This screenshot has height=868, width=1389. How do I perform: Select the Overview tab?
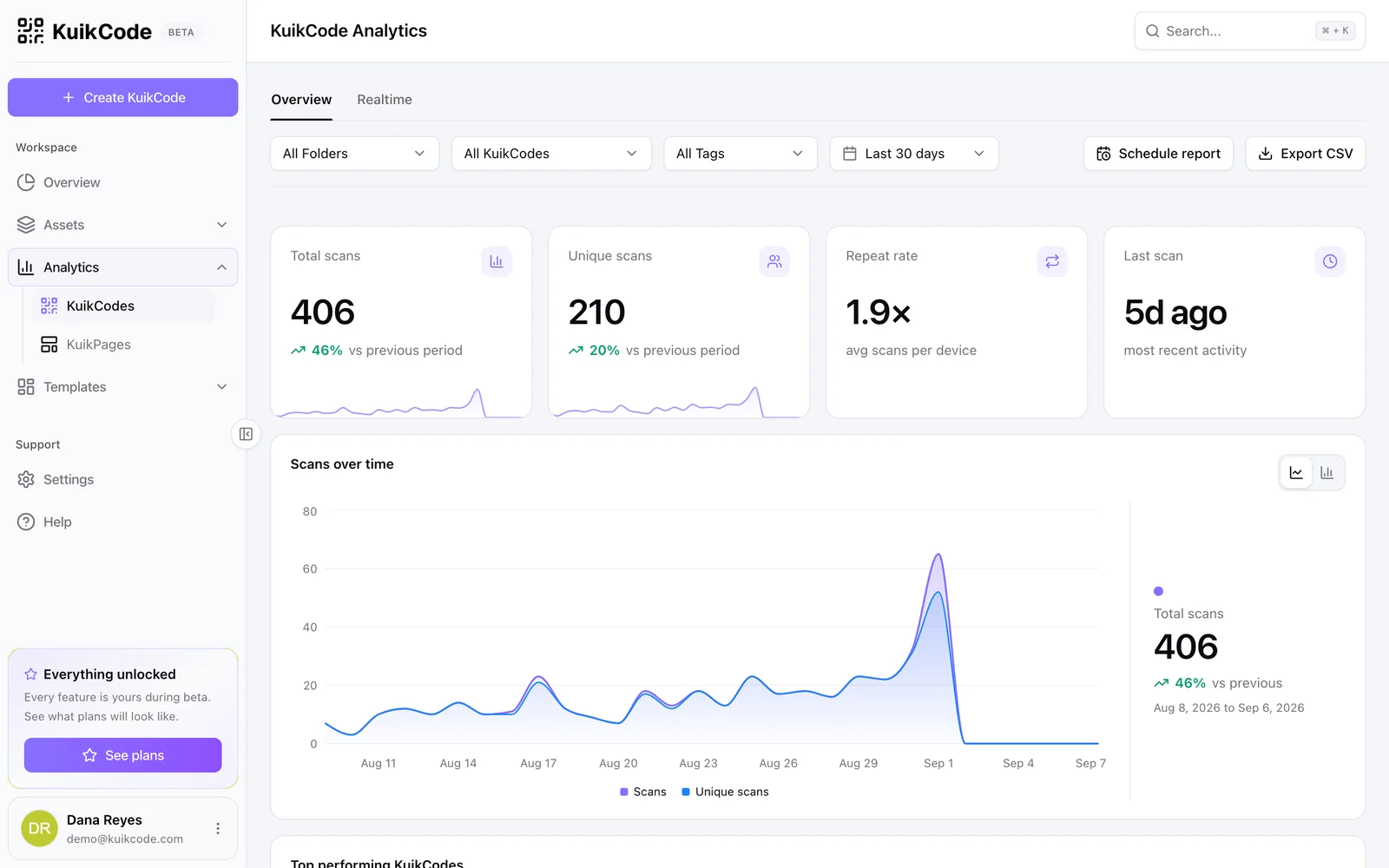301,100
